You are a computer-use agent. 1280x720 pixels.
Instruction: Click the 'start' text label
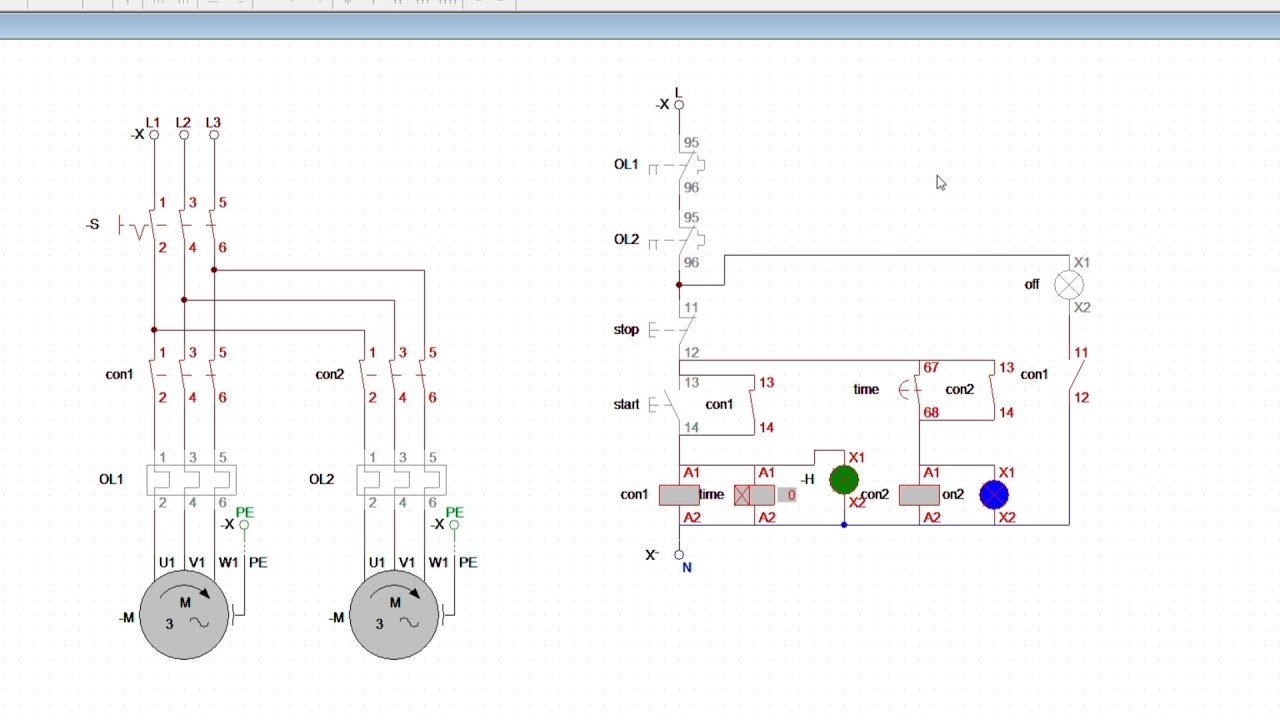click(626, 404)
